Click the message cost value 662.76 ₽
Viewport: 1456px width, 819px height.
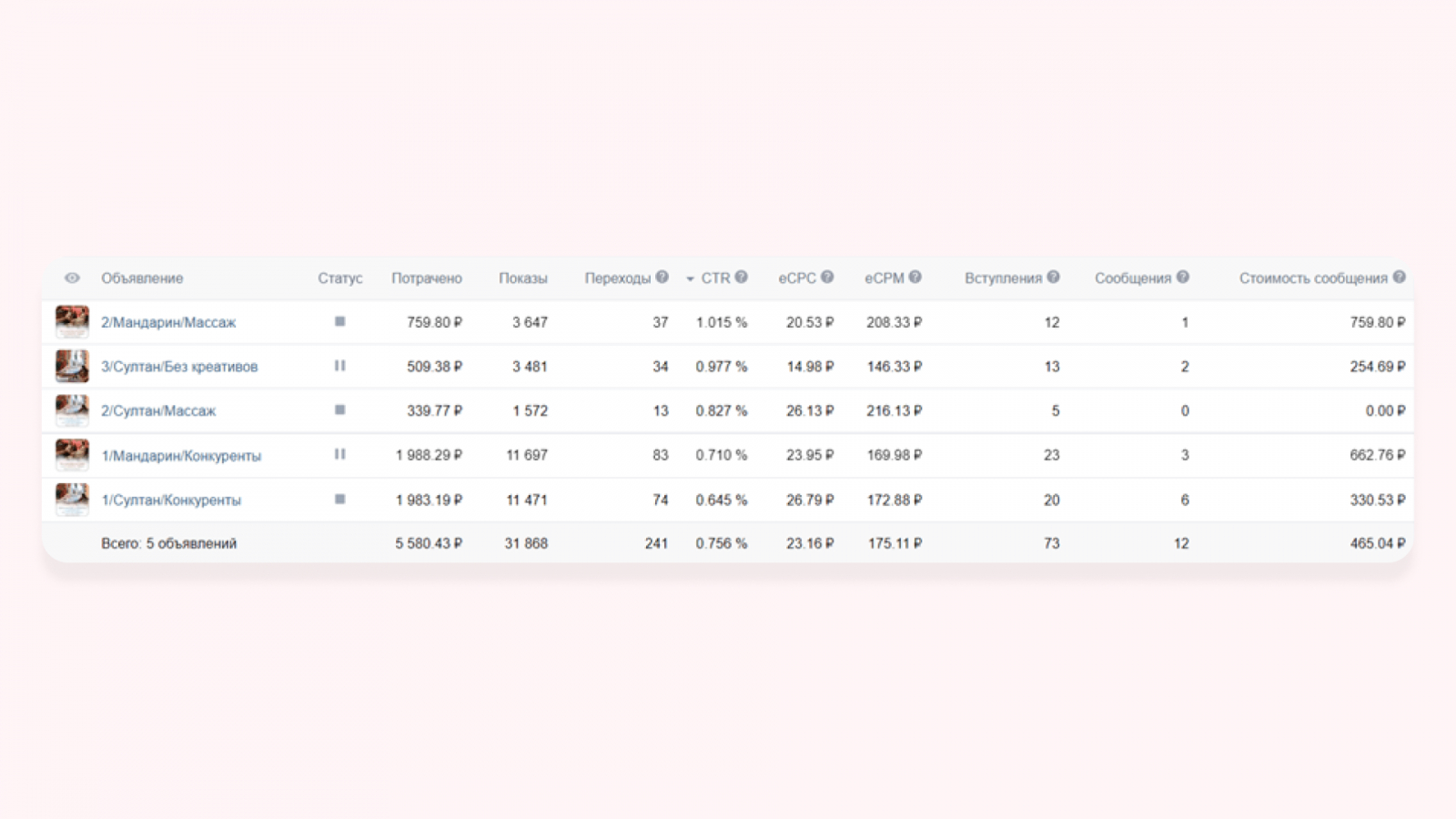(1378, 455)
